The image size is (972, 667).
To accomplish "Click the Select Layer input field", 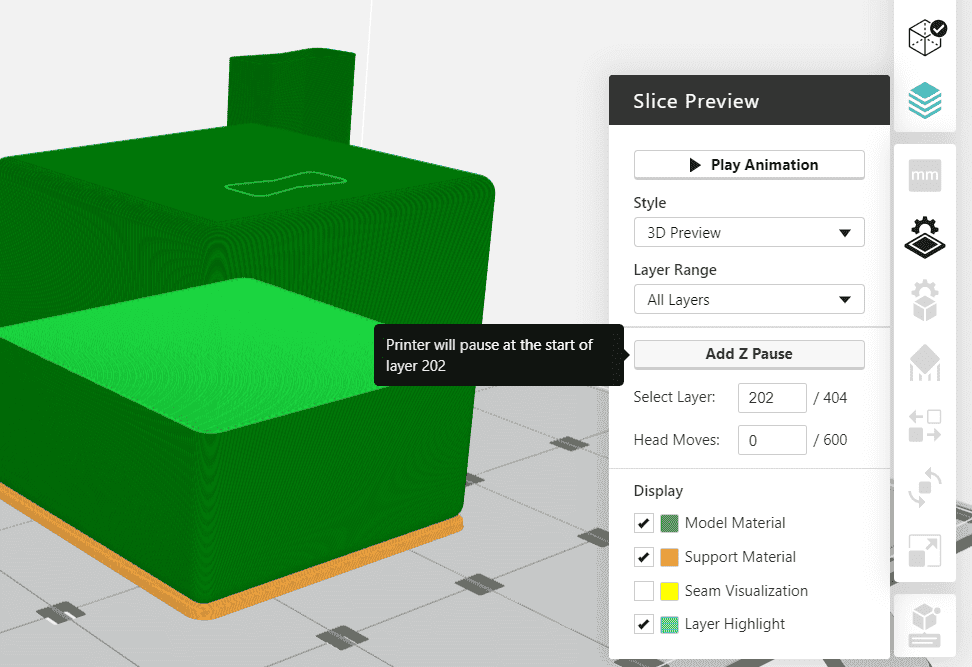I will click(x=771, y=398).
